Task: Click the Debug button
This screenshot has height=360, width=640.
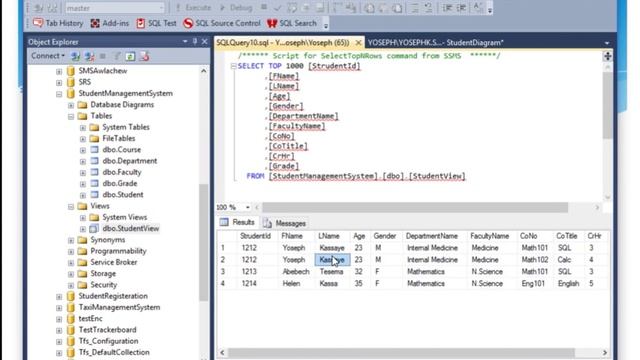Action: [236, 8]
